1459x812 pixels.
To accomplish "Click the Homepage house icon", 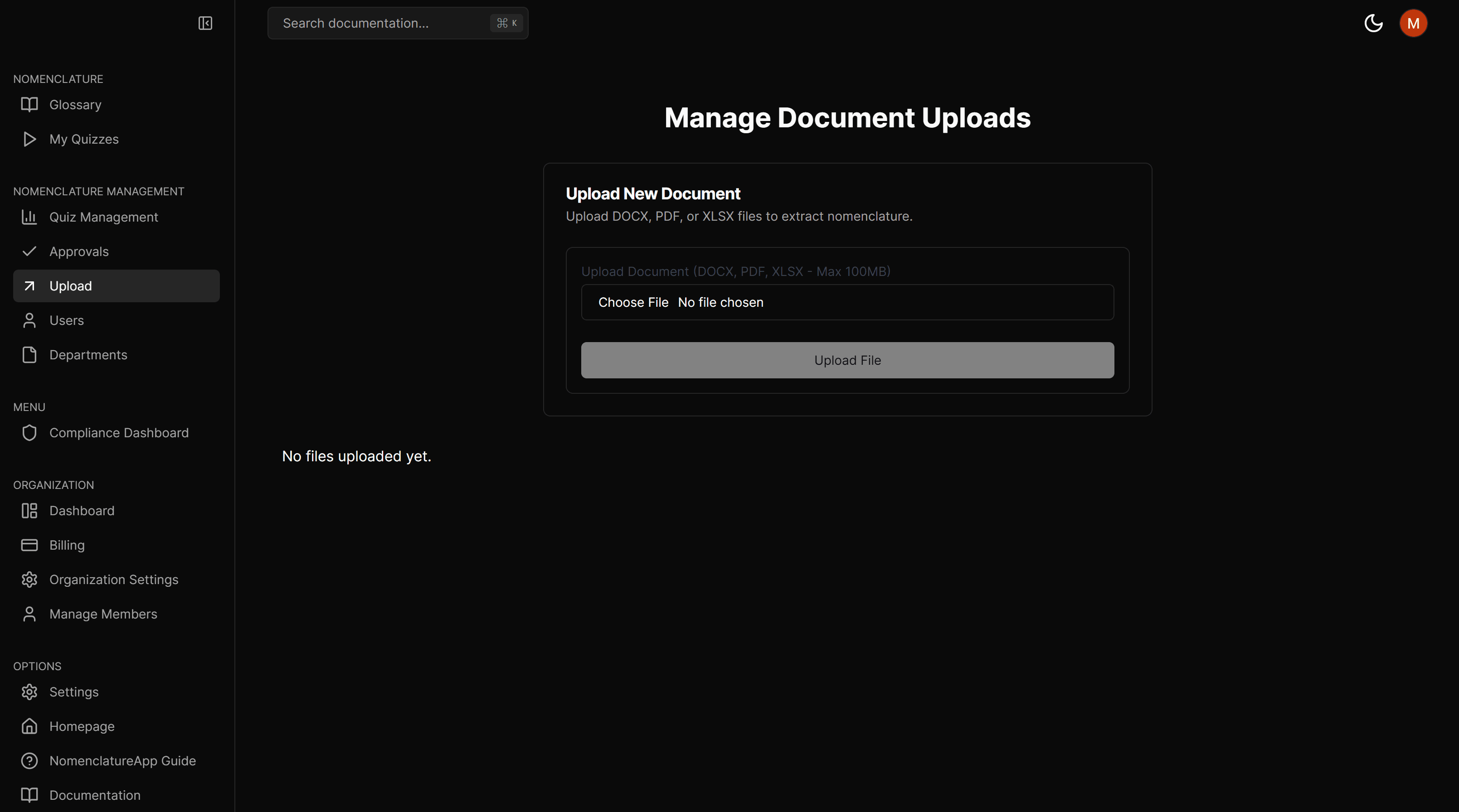I will click(29, 726).
